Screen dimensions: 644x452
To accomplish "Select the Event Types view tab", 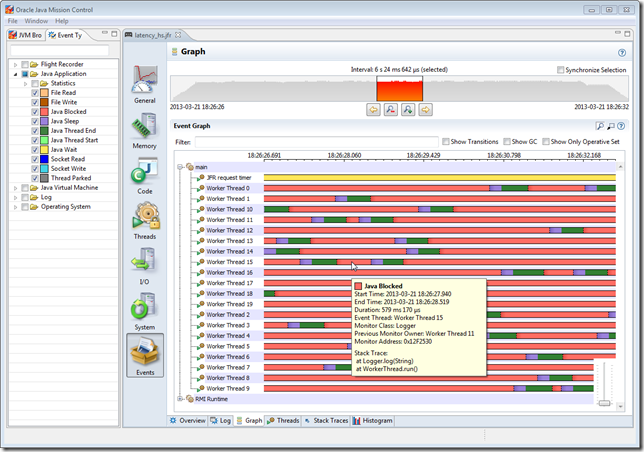I will coord(66,35).
